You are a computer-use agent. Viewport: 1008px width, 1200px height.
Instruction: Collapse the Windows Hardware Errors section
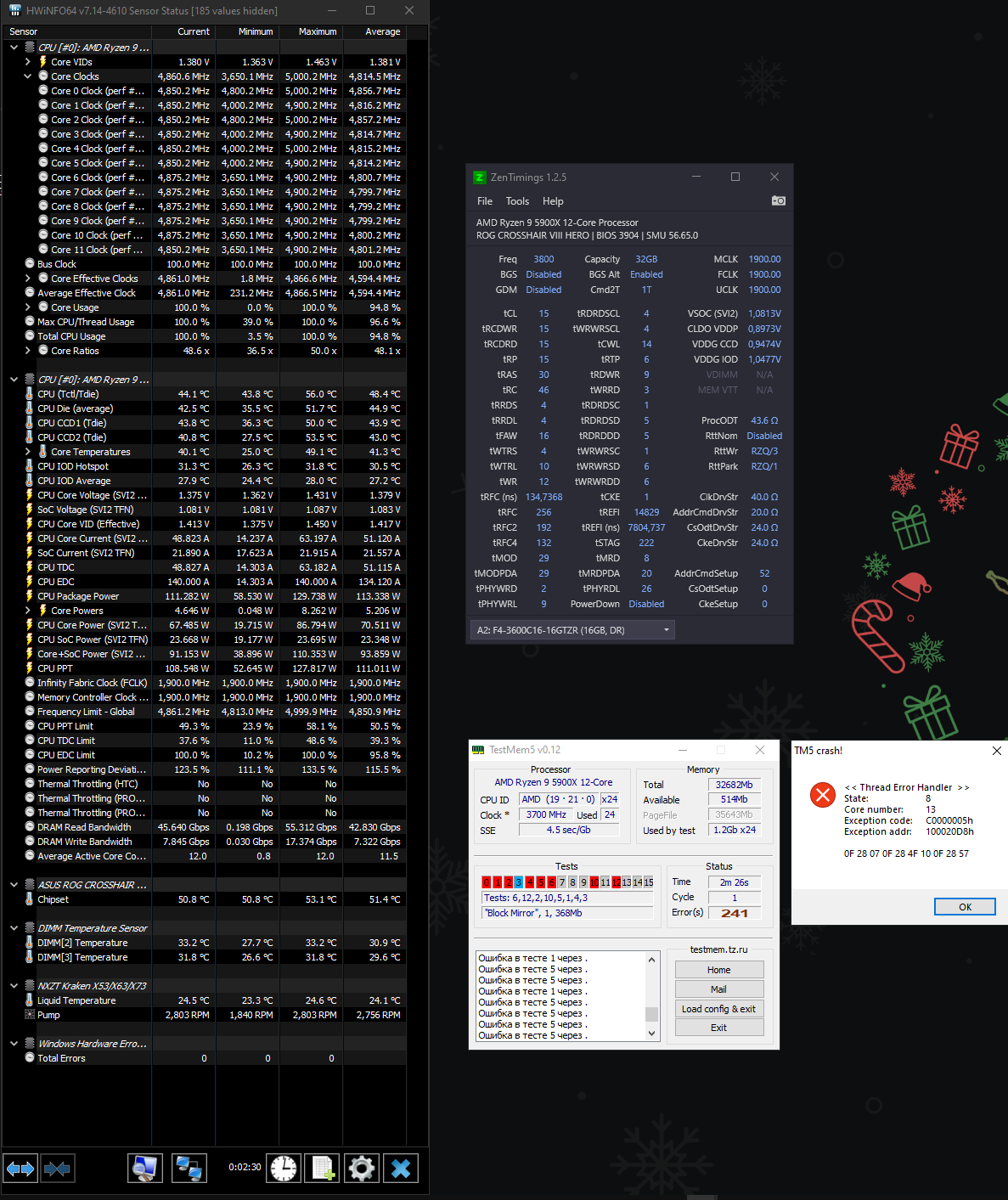(x=14, y=1044)
